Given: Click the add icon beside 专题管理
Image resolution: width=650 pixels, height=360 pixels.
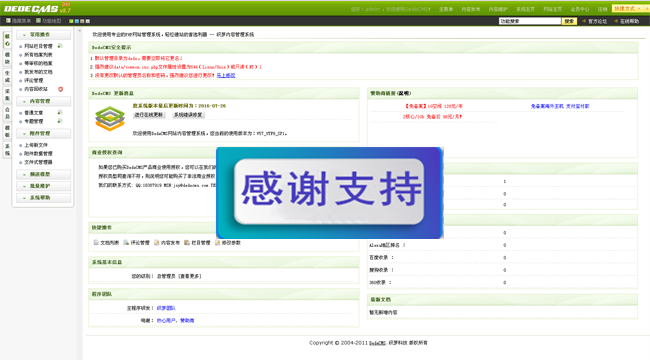Looking at the screenshot, I should click(x=60, y=121).
